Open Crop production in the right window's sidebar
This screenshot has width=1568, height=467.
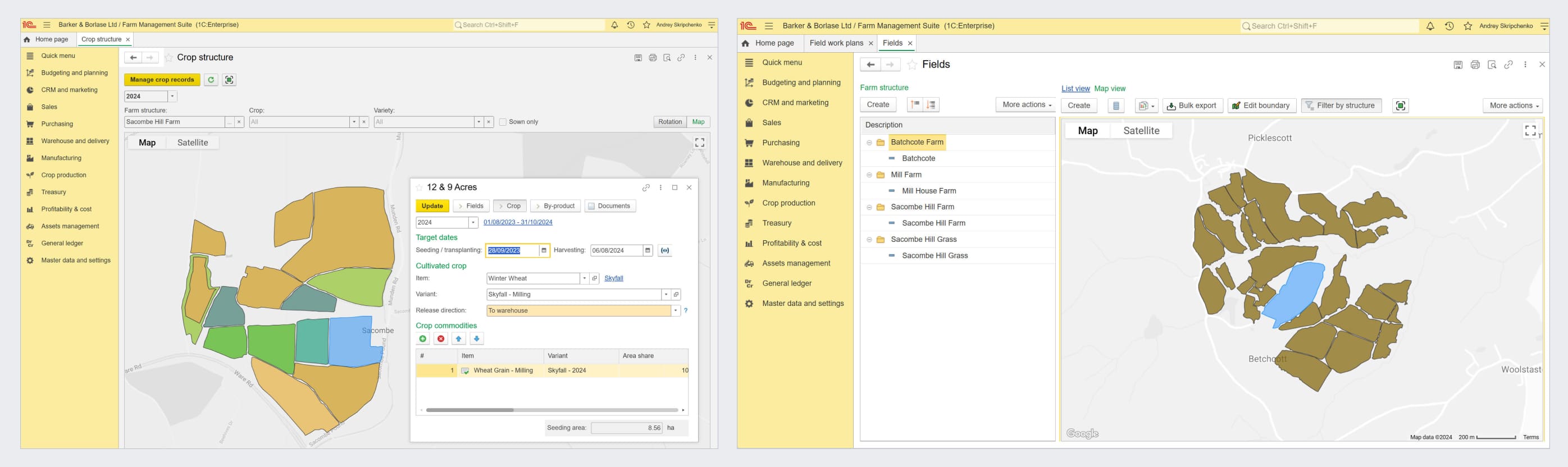click(x=788, y=203)
